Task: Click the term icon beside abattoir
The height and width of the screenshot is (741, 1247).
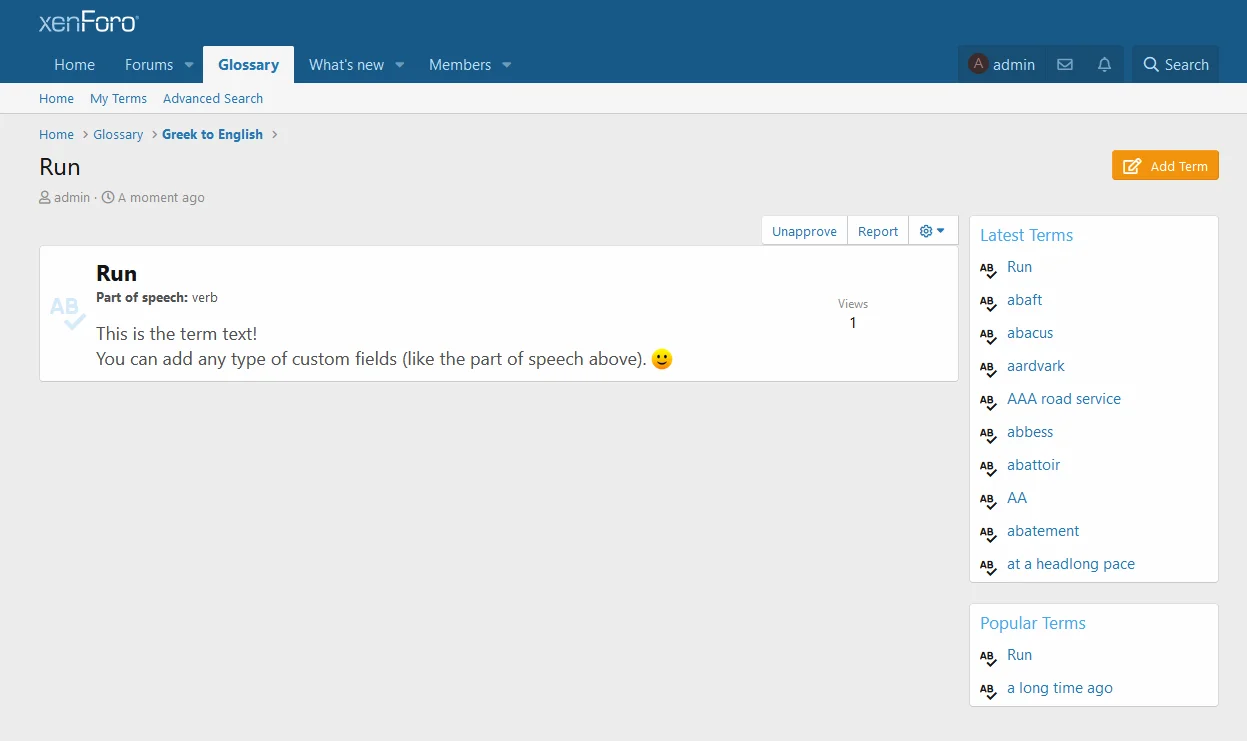Action: tap(988, 466)
